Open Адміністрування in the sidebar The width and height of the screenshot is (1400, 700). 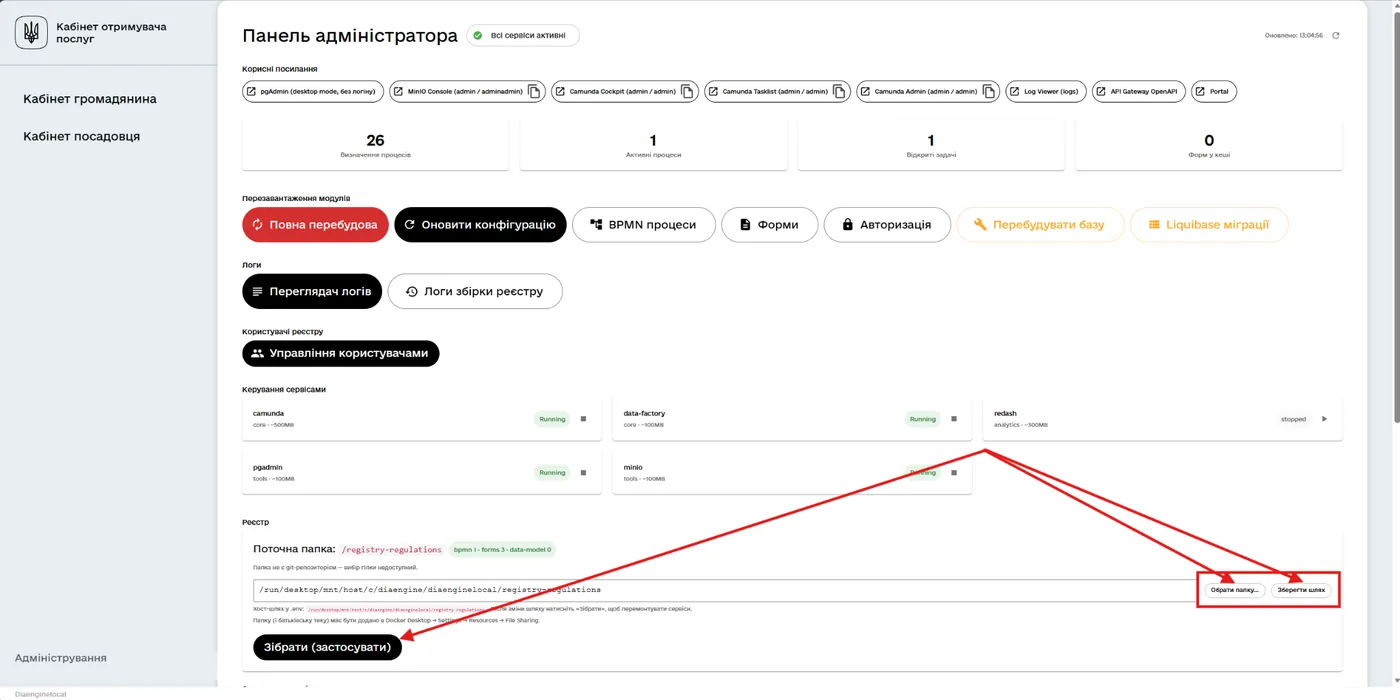[x=61, y=658]
